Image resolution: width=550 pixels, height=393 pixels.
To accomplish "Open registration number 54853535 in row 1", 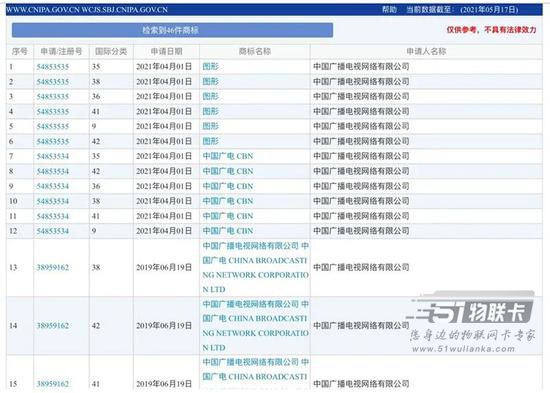I will point(53,67).
